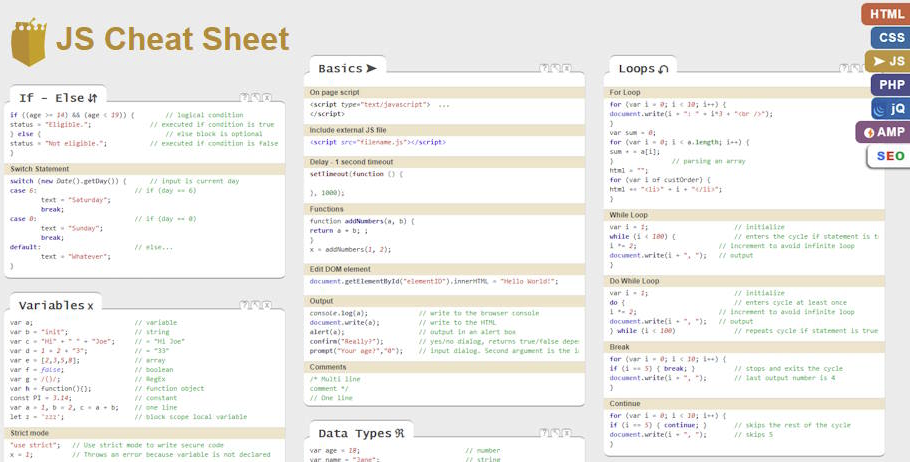Close the If - Else panel

(266, 97)
